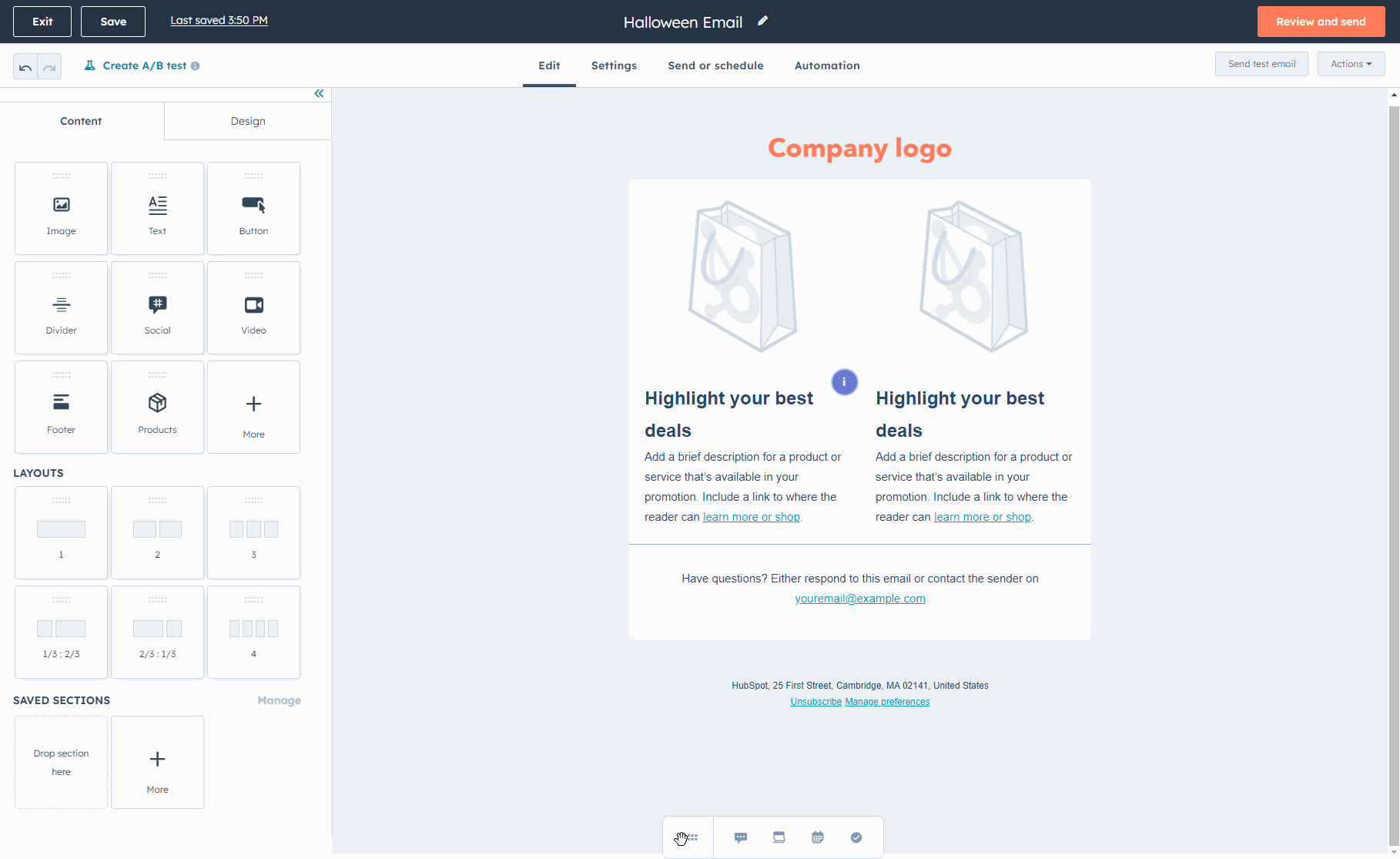Collapse the left sidebar panel
This screenshot has height=859, width=1400.
319,94
